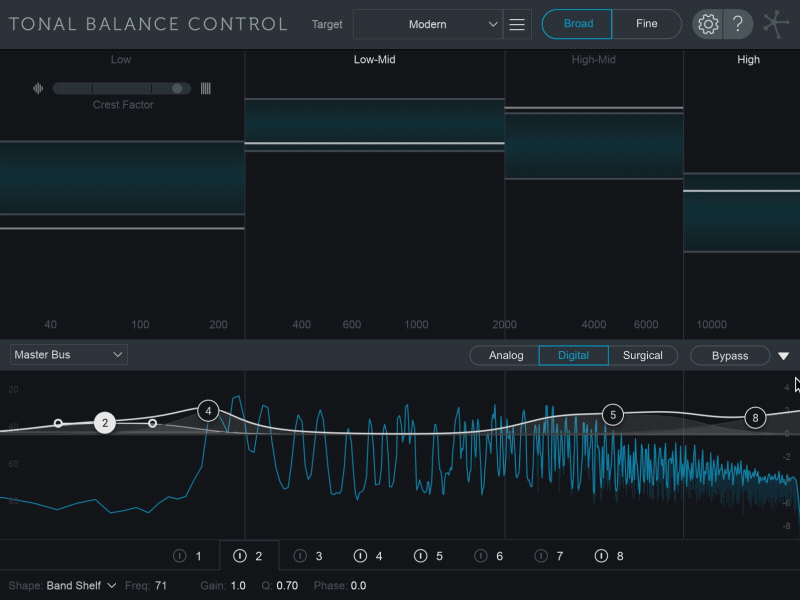Click the TONAL BALANCE CONTROL title
Viewport: 800px width, 600px height.
pyautogui.click(x=148, y=24)
